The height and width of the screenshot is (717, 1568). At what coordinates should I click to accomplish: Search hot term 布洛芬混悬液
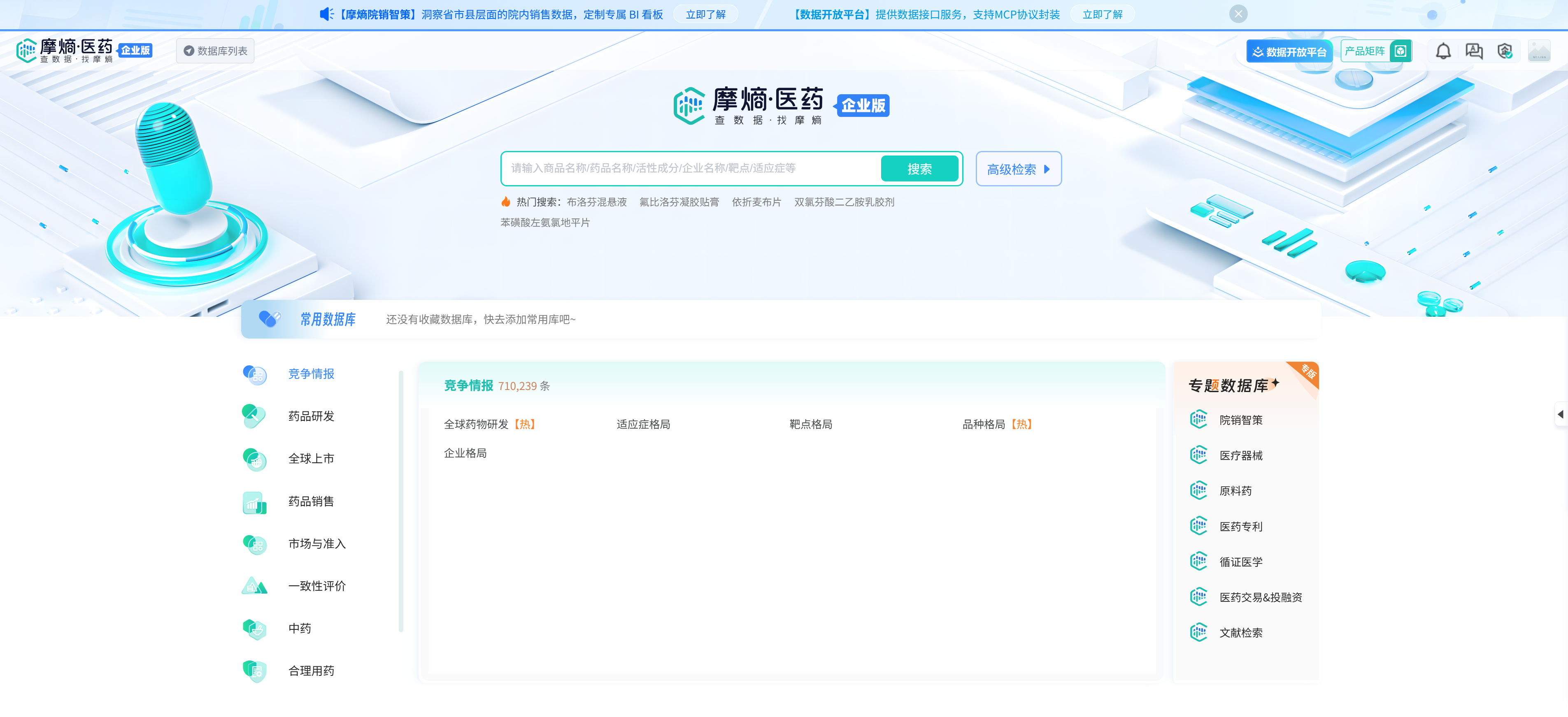coord(596,202)
